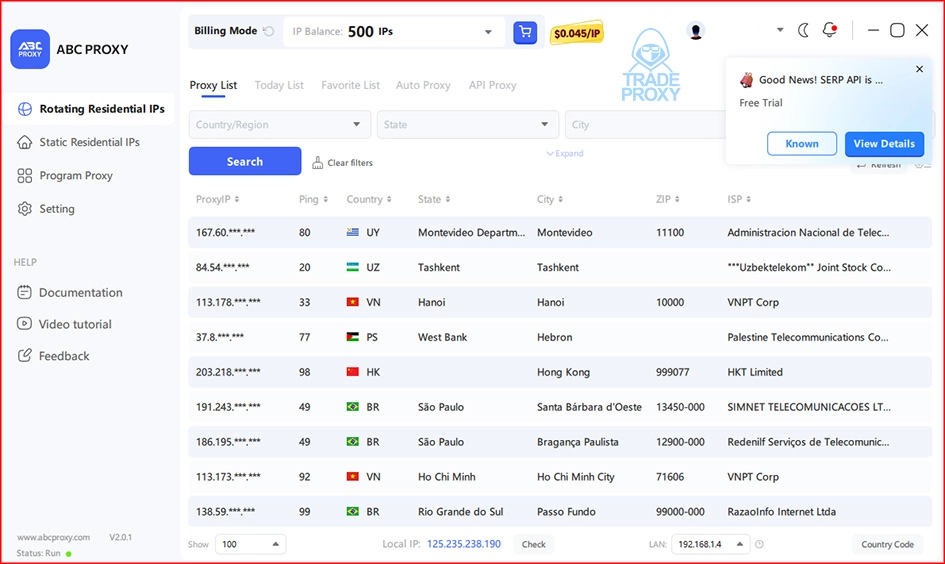This screenshot has height=564, width=945.
Task: Sort the table by ProxyIP
Action: [218, 199]
